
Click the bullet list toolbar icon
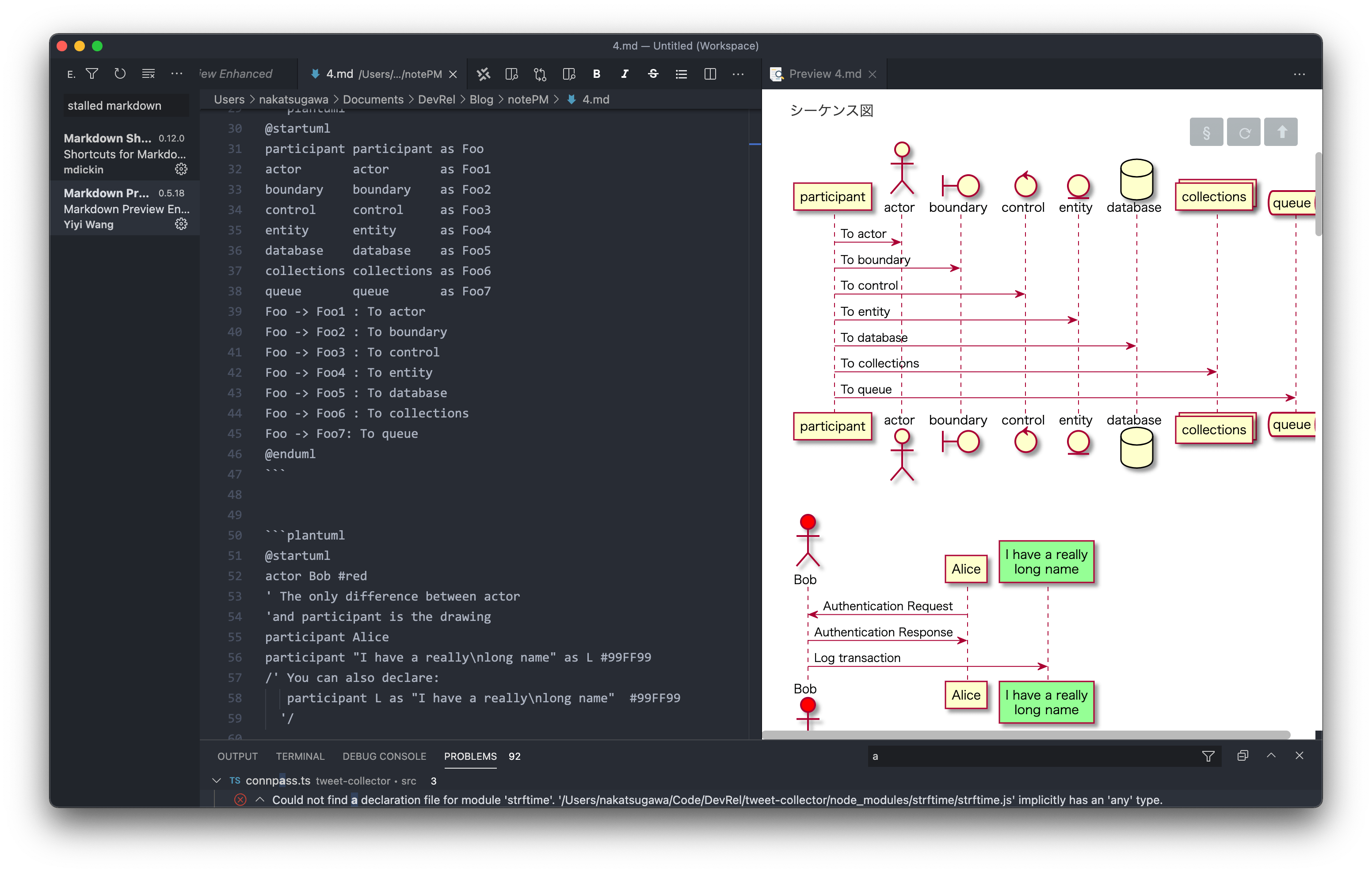[x=681, y=74]
